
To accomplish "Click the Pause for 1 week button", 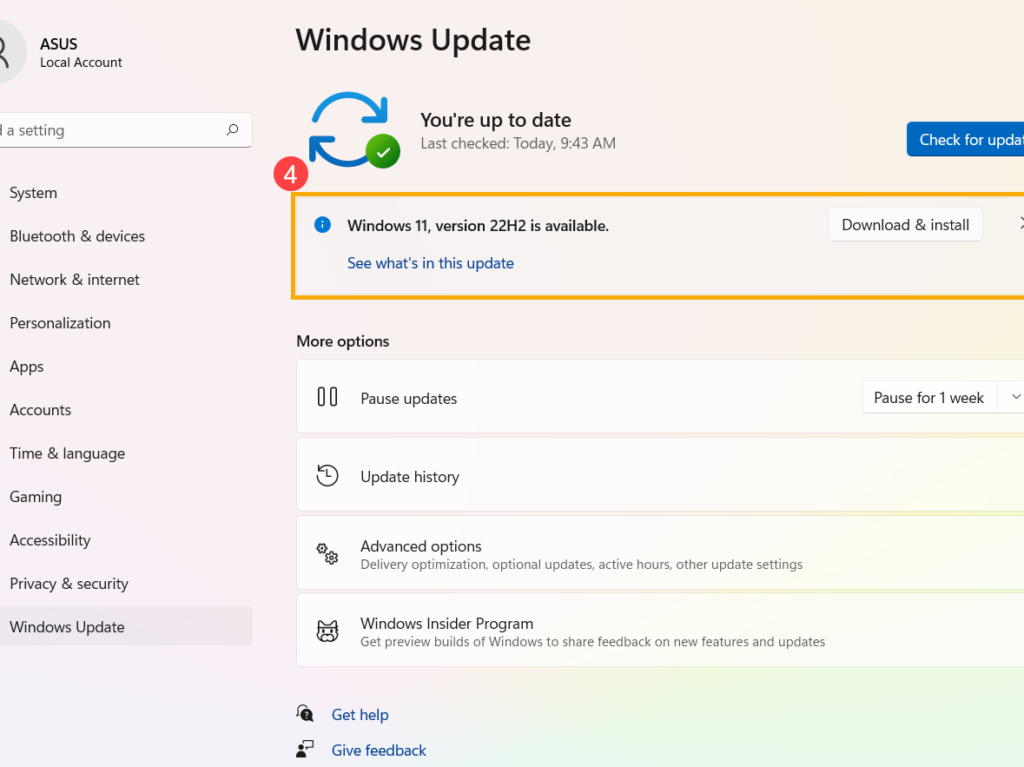I will point(928,397).
